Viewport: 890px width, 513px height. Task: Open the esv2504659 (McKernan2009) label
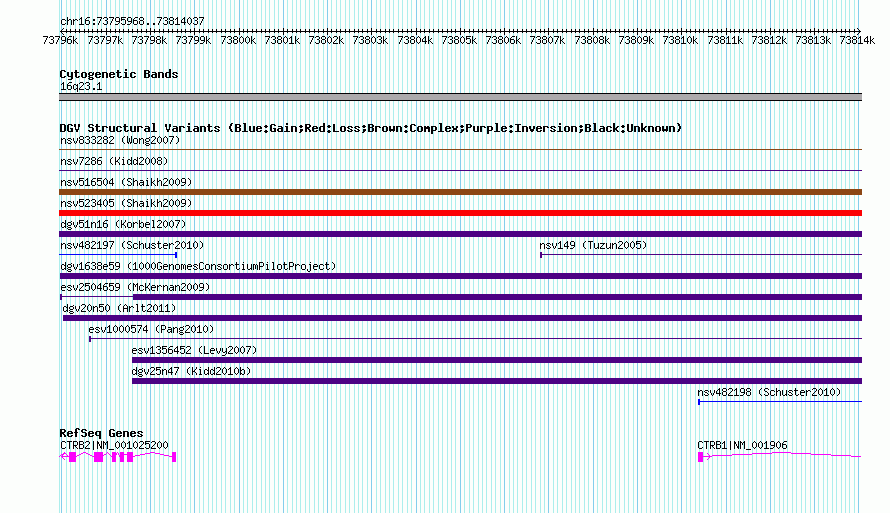(x=135, y=287)
